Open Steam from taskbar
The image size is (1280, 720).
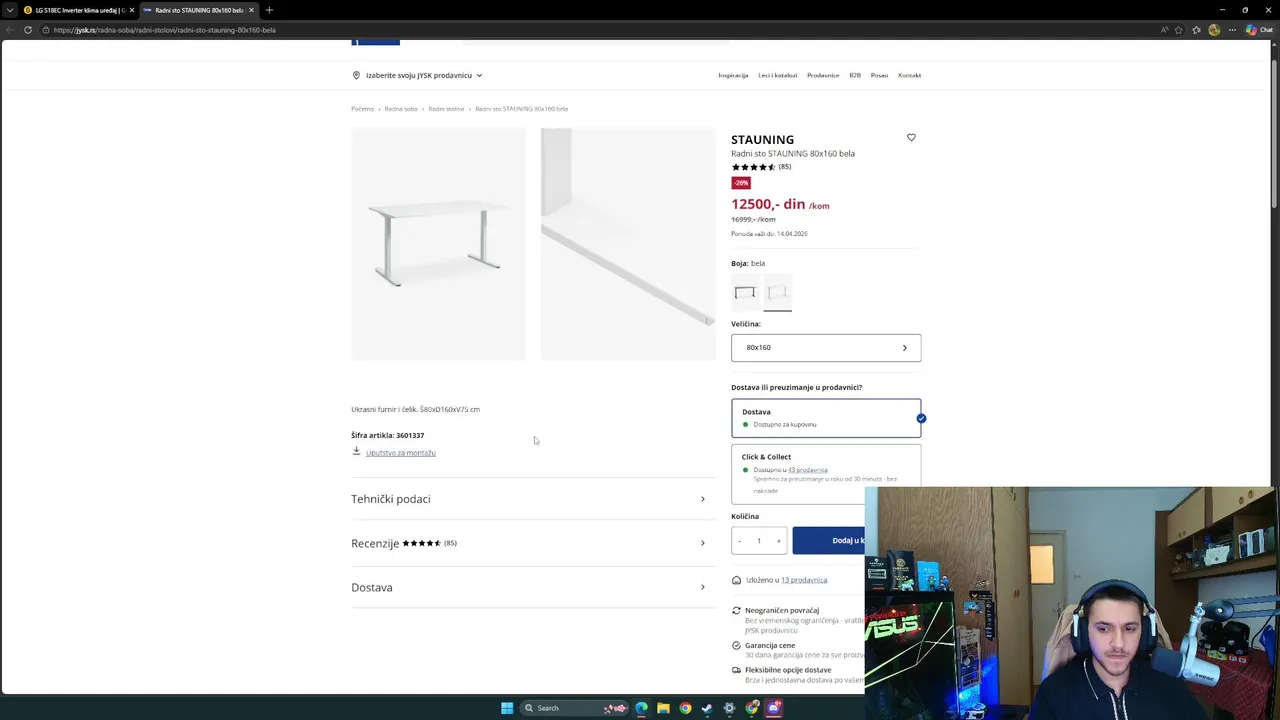(707, 708)
